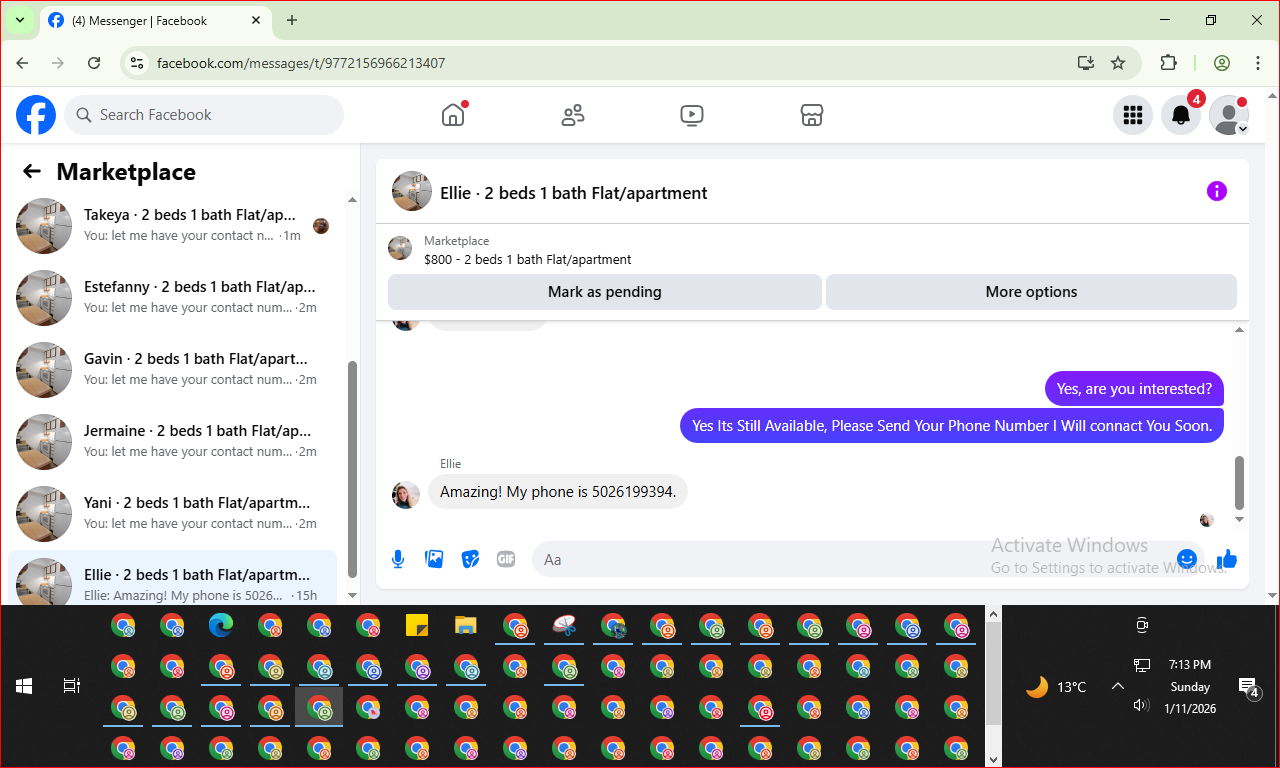The image size is (1280, 768).
Task: Click the Search Facebook field
Action: click(x=204, y=115)
